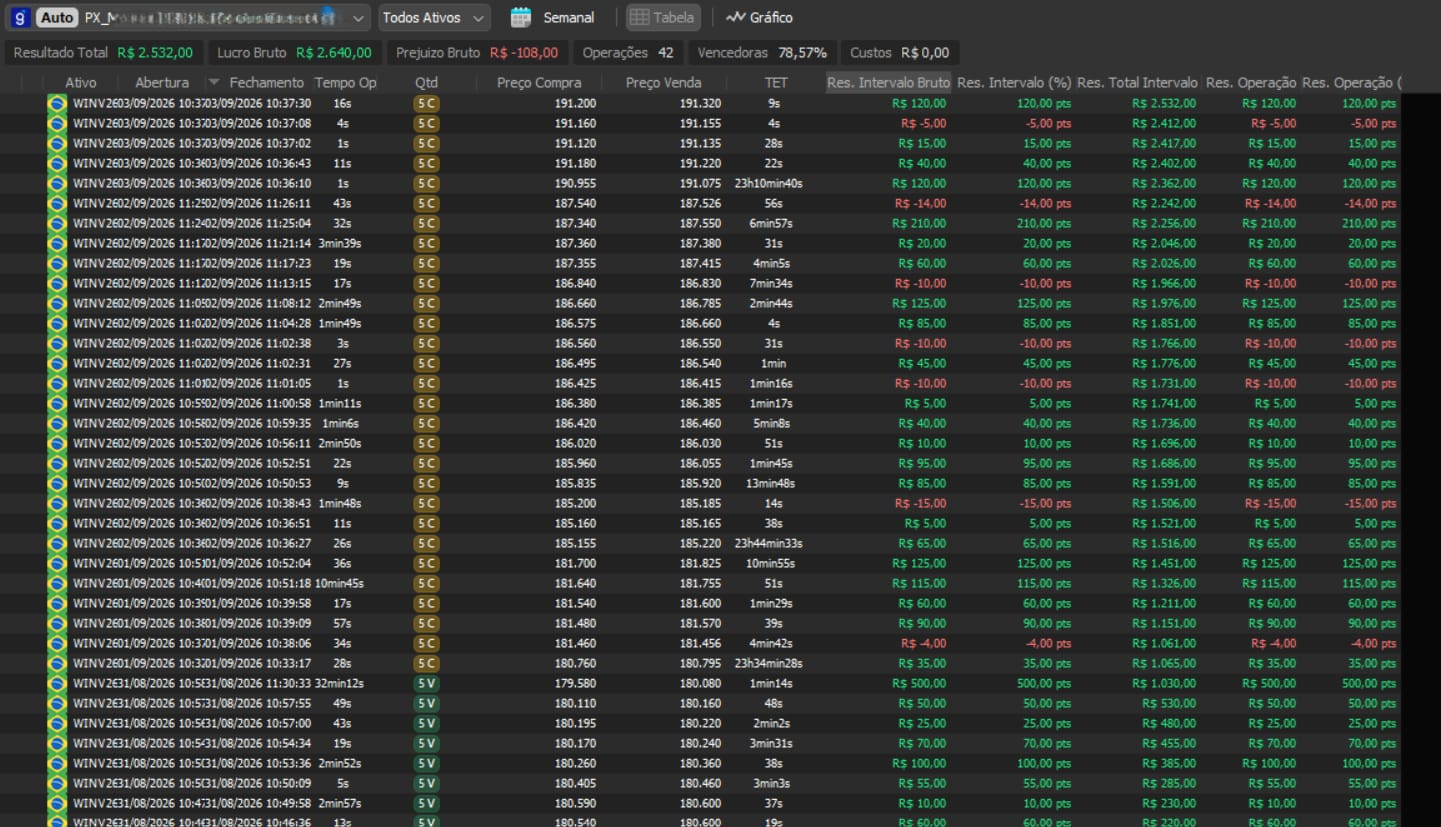Click the 5 C quantity badge in row closing 10:37:08
Viewport: 1441px width, 827px height.
[x=426, y=123]
